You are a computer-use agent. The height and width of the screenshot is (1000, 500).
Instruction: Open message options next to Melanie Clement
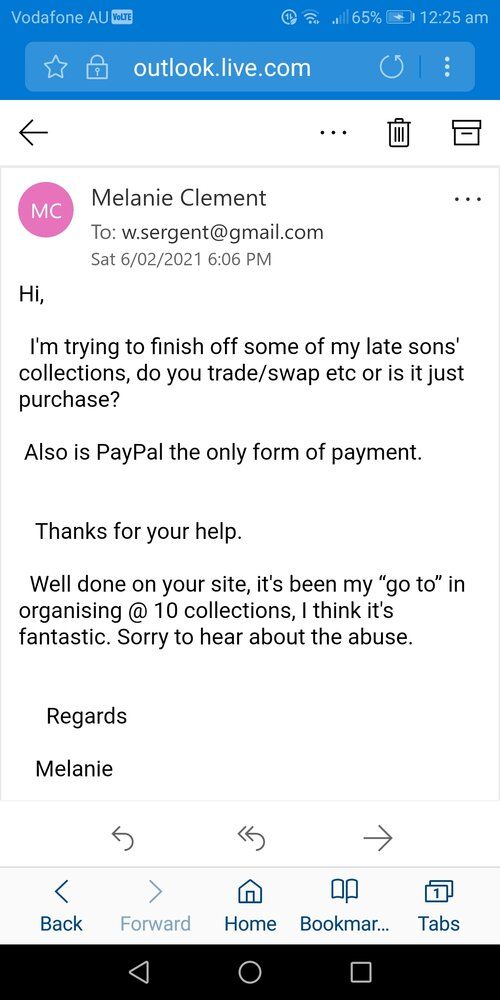(467, 200)
